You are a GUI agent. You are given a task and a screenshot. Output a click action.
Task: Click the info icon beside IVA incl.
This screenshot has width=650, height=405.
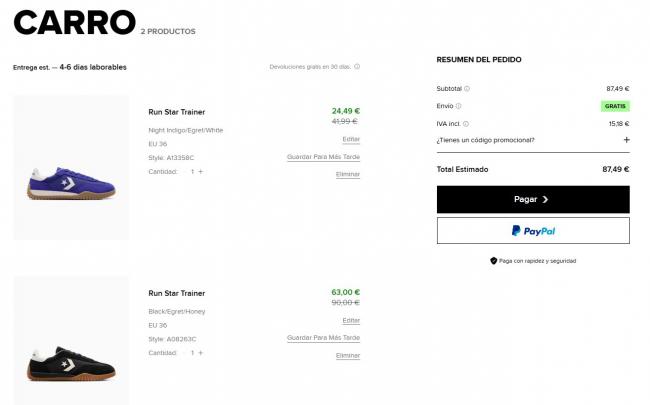coord(466,124)
